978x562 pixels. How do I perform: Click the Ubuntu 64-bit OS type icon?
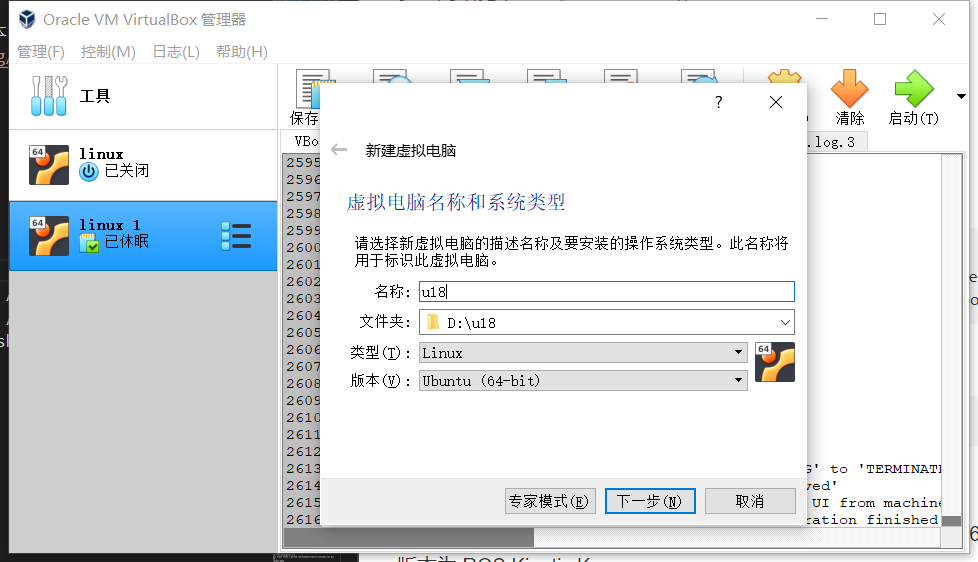(x=775, y=362)
